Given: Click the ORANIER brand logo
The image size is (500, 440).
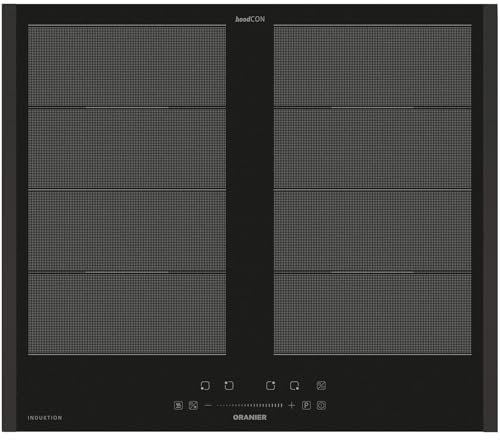Looking at the screenshot, I should [250, 417].
